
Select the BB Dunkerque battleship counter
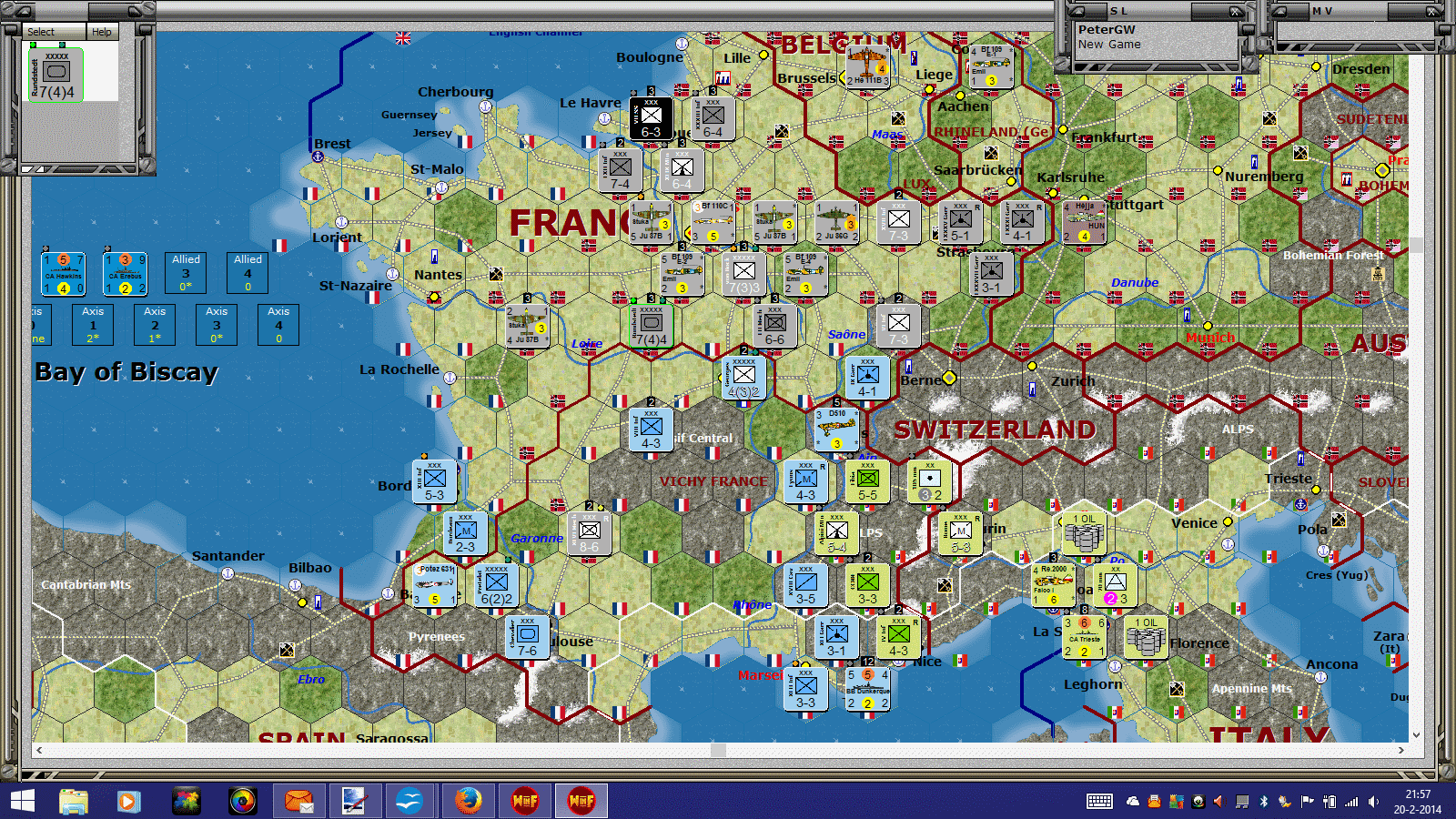click(x=868, y=689)
